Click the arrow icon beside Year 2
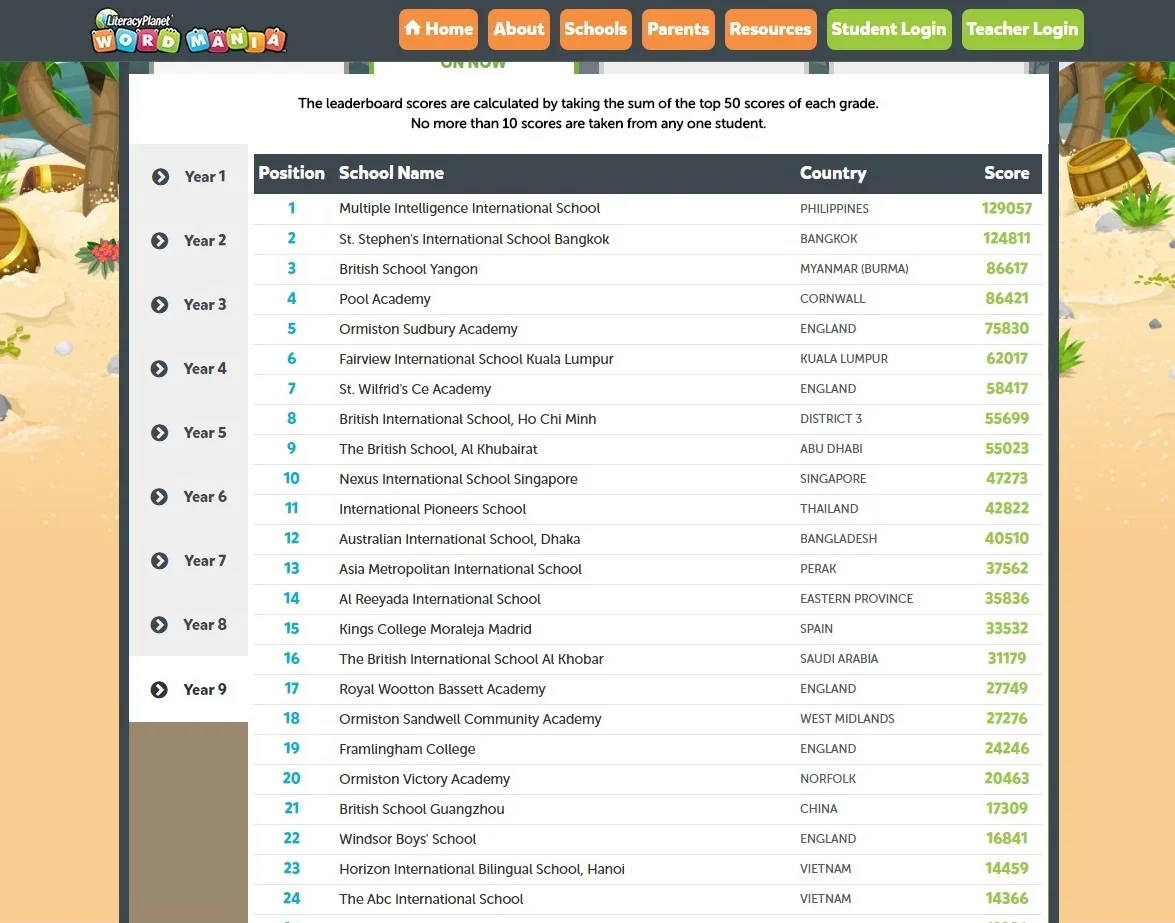The image size is (1175, 923). click(160, 240)
